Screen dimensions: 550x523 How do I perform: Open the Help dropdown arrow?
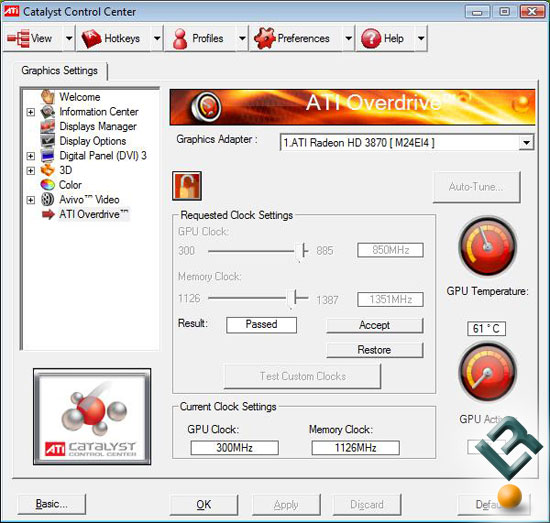pos(421,38)
